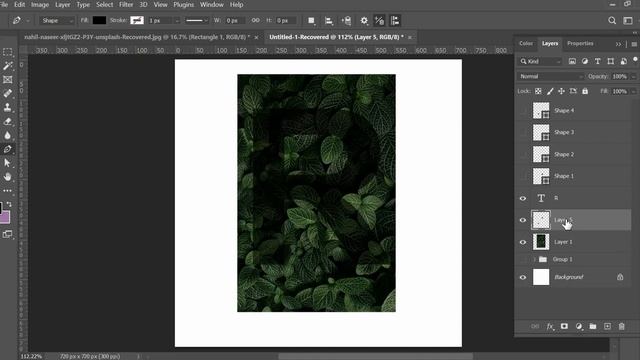Select the Hand tool

click(7, 177)
